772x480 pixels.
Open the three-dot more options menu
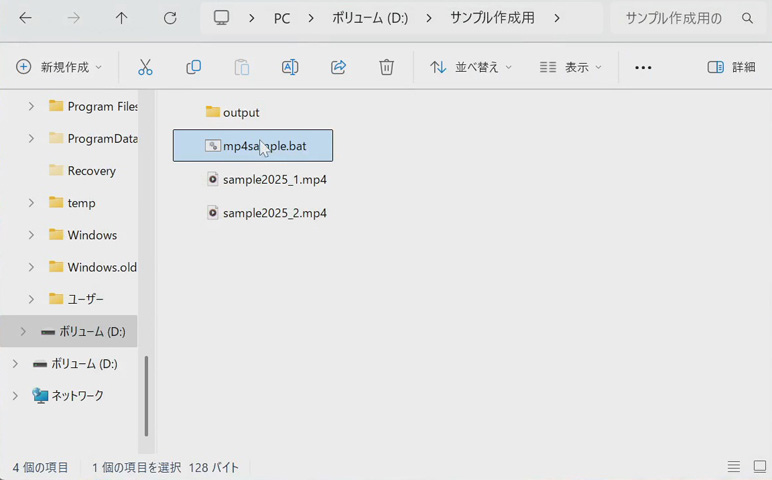click(643, 67)
